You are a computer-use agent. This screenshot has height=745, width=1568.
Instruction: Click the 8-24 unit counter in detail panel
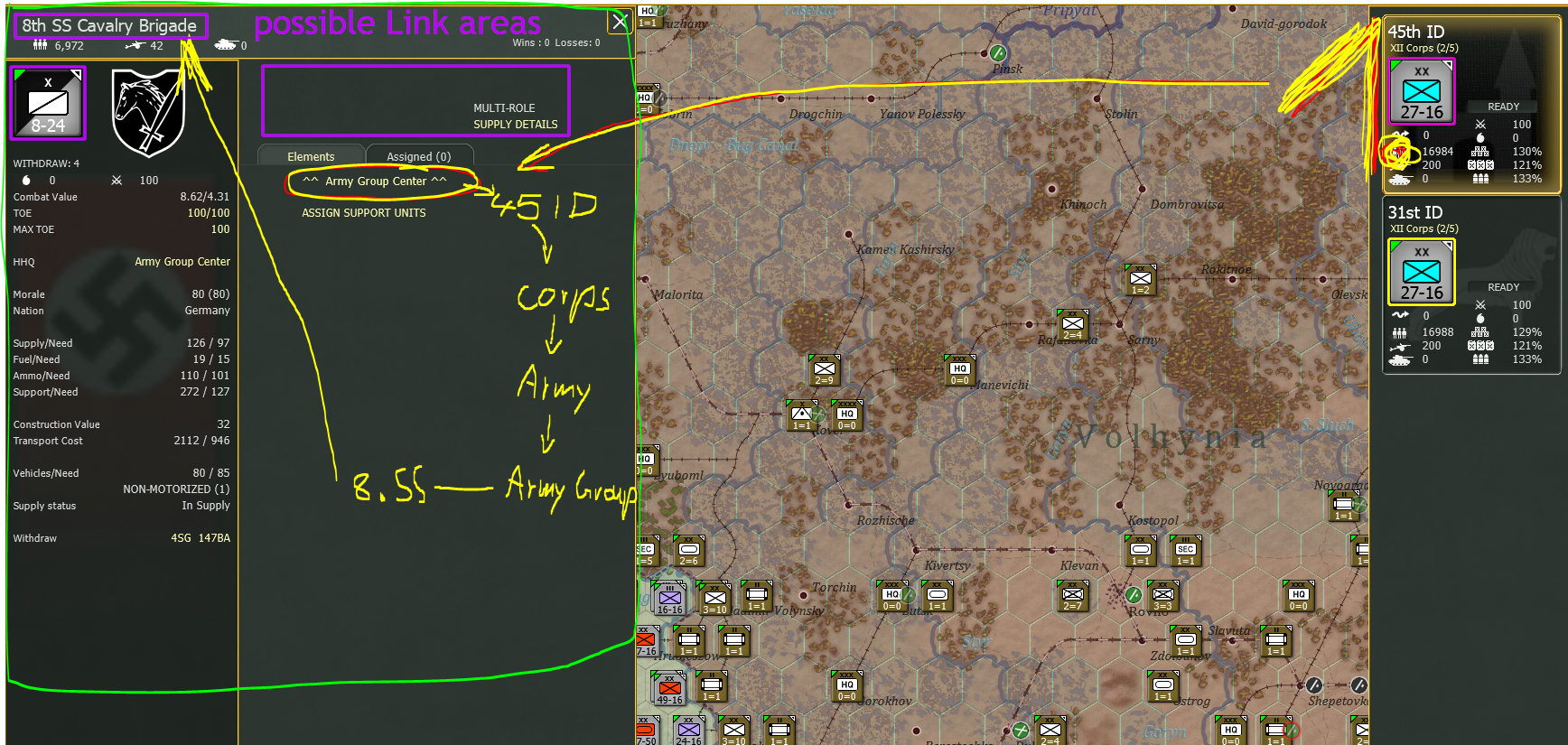click(48, 103)
